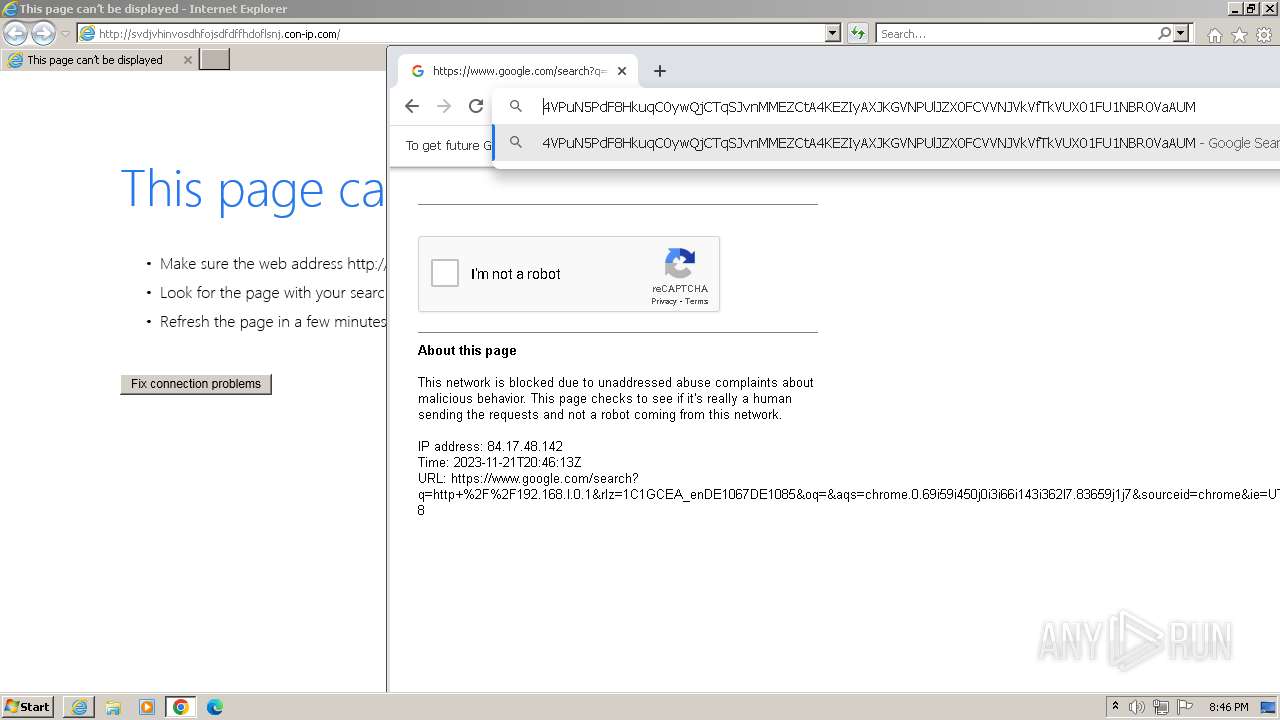
Task: Go back in Internet Explorer
Action: point(15,33)
